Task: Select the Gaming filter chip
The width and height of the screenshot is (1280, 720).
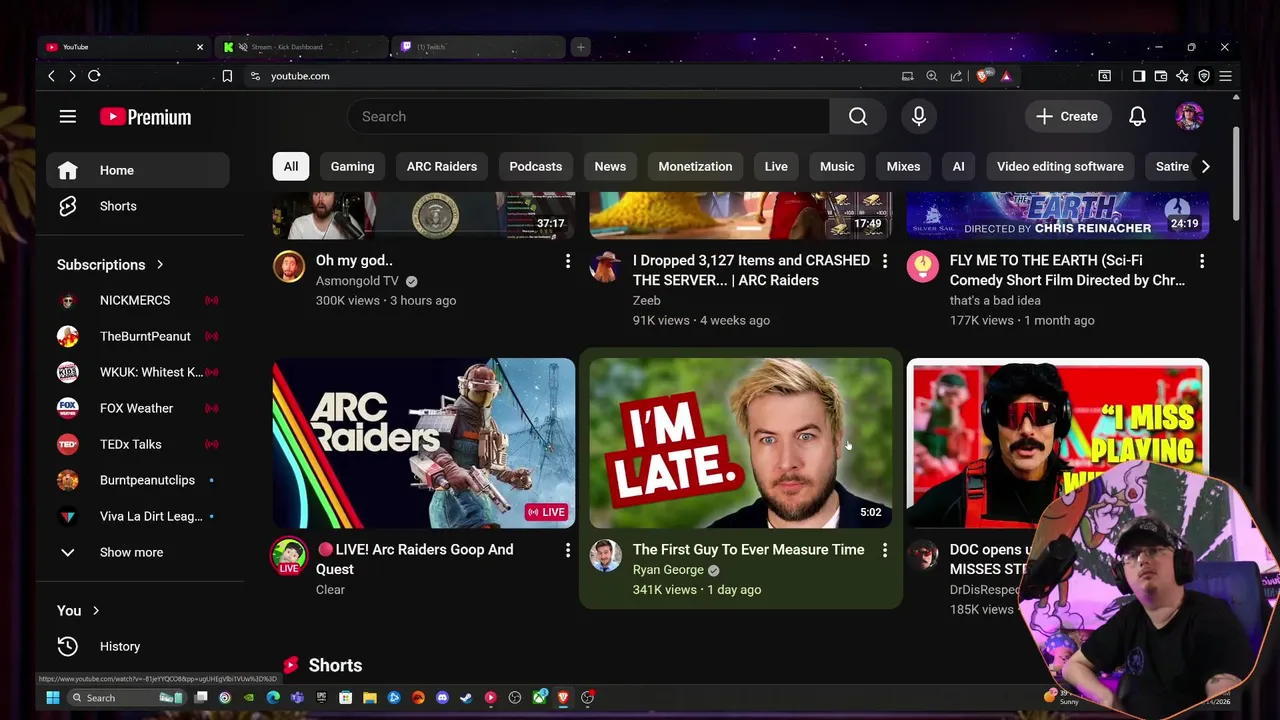Action: pos(352,166)
